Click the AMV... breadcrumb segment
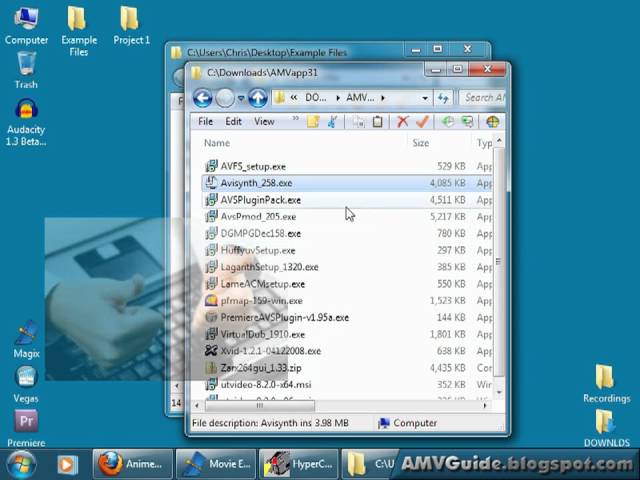This screenshot has width=640, height=480. click(x=360, y=98)
